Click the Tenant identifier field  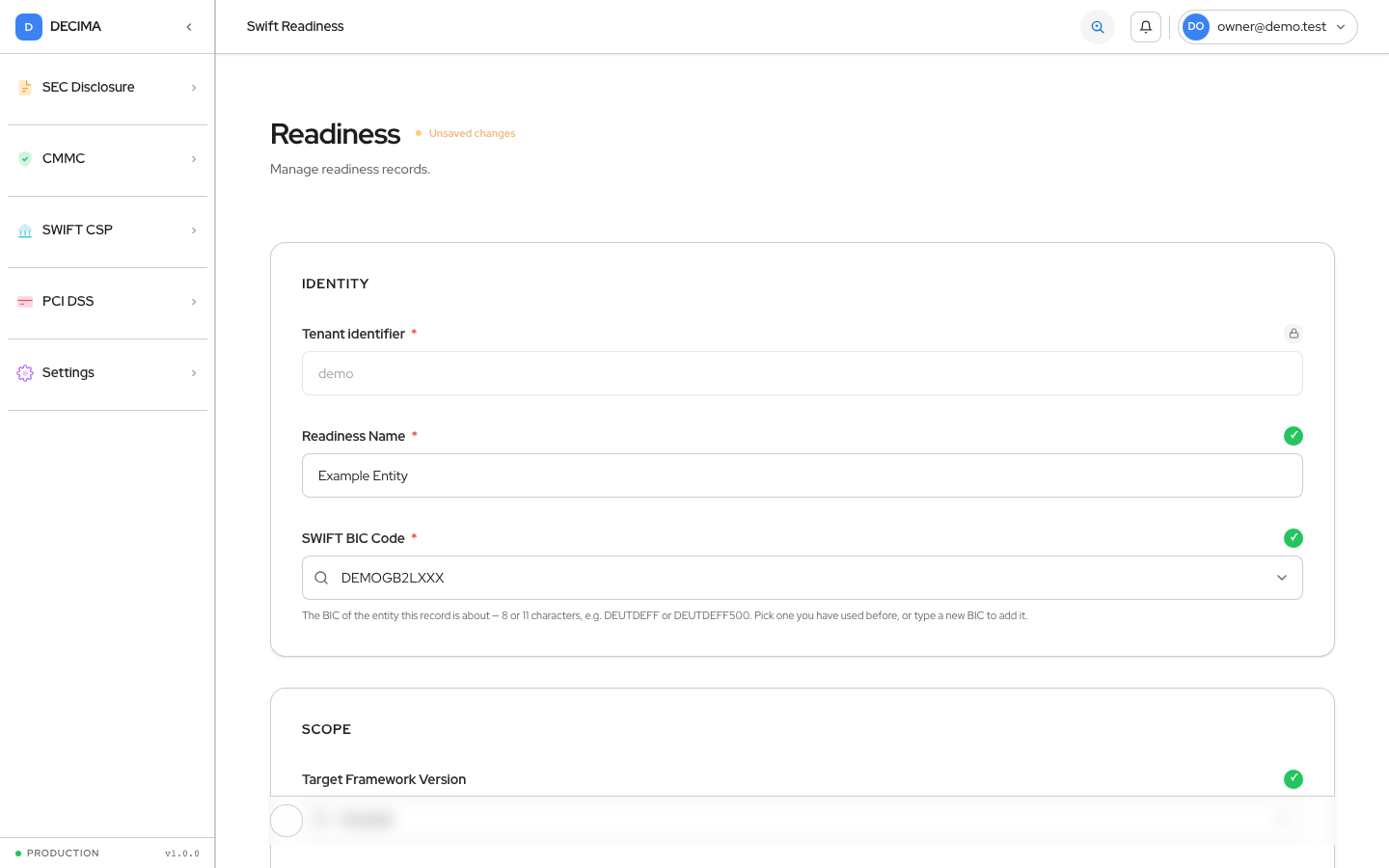click(x=803, y=373)
